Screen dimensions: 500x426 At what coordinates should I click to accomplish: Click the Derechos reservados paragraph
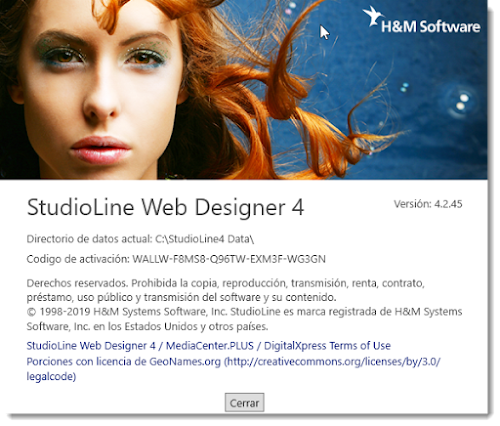(225, 290)
